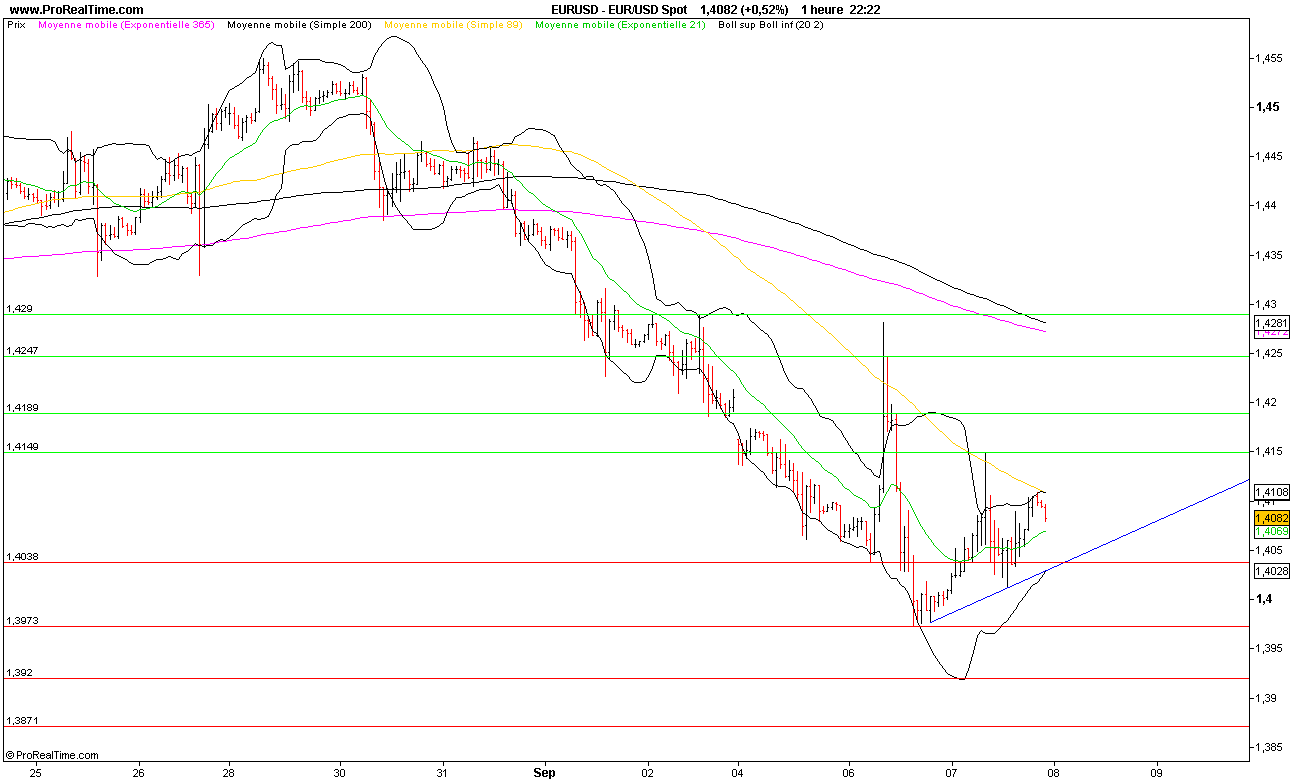Click the 1,4028 price tag on axis
The width and height of the screenshot is (1300, 780).
(x=1271, y=571)
